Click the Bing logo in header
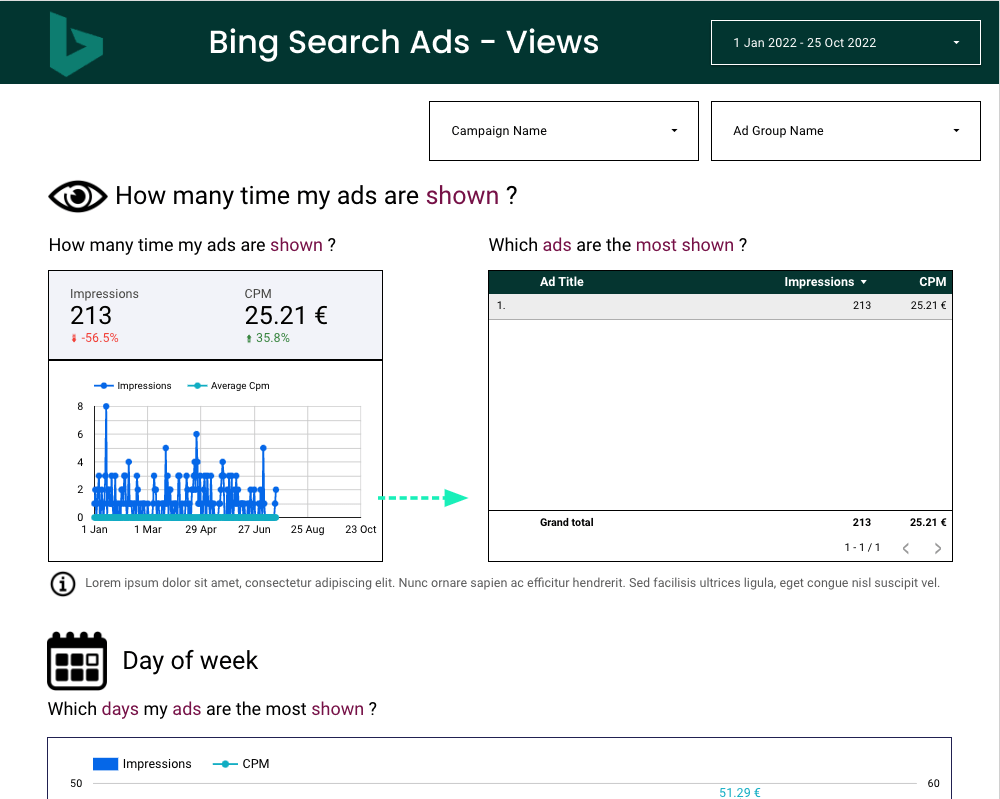The image size is (1000, 799). (76, 44)
